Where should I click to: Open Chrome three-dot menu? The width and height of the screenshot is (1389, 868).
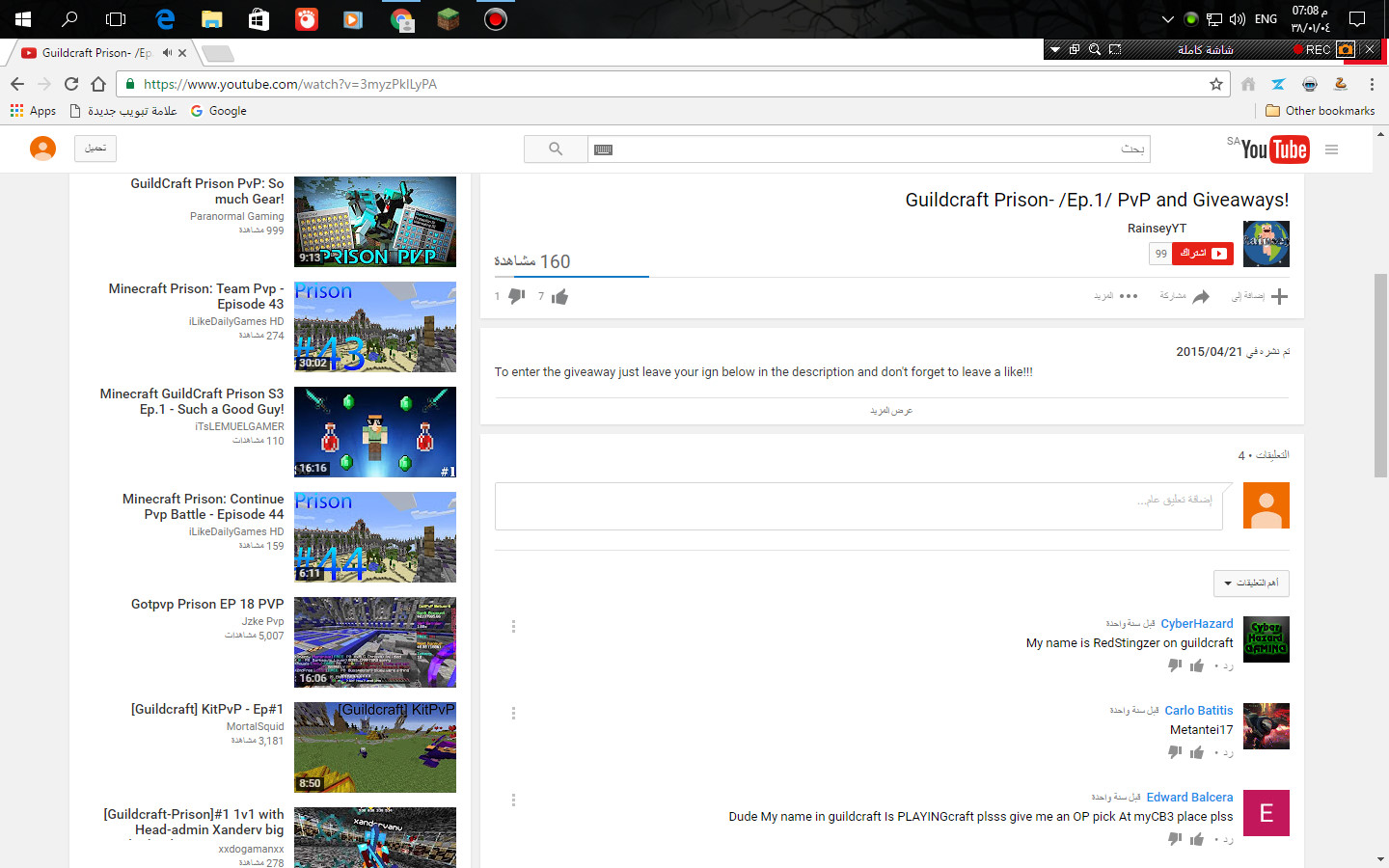pyautogui.click(x=1372, y=84)
